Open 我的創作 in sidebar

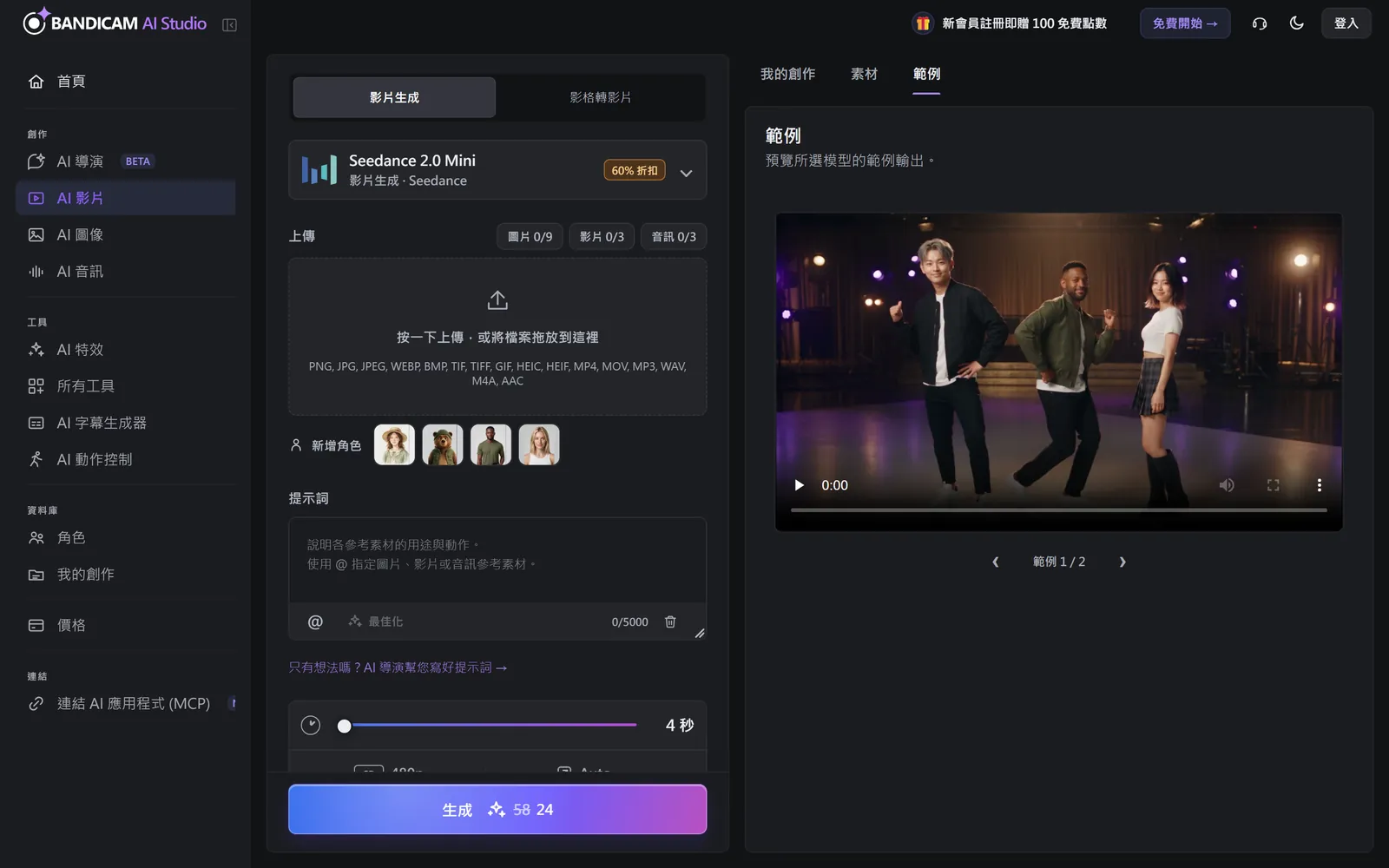point(126,575)
